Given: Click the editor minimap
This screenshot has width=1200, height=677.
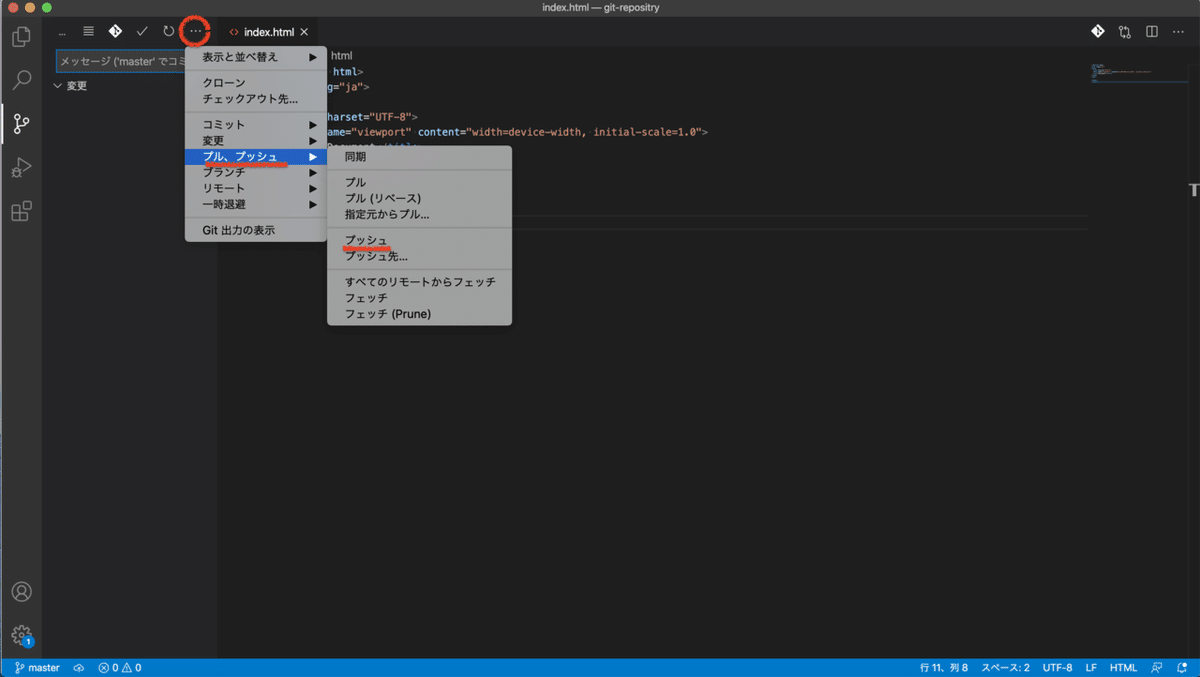Looking at the screenshot, I should [1139, 73].
